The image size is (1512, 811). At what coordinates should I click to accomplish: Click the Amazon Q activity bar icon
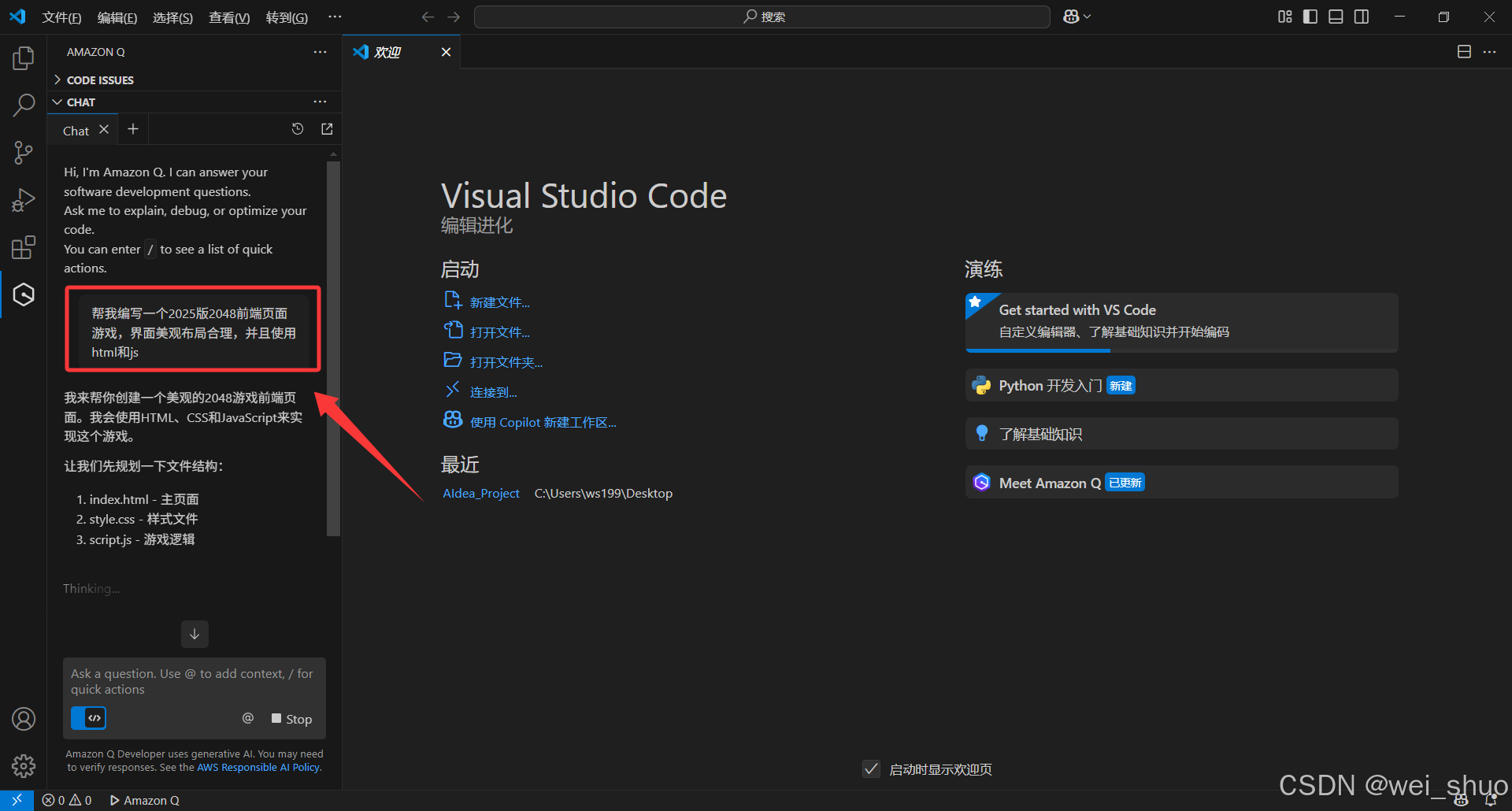click(24, 294)
